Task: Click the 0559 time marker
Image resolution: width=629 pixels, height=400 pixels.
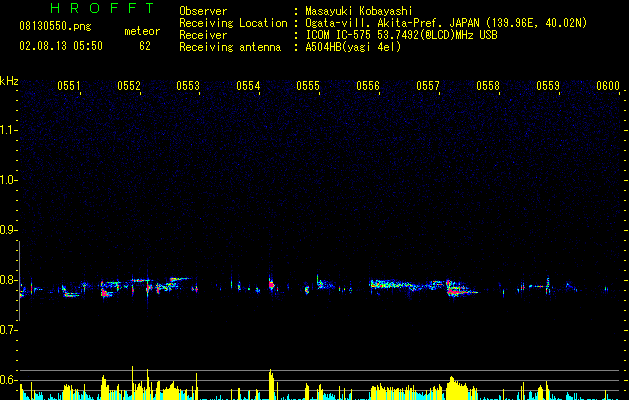Action: [x=548, y=86]
